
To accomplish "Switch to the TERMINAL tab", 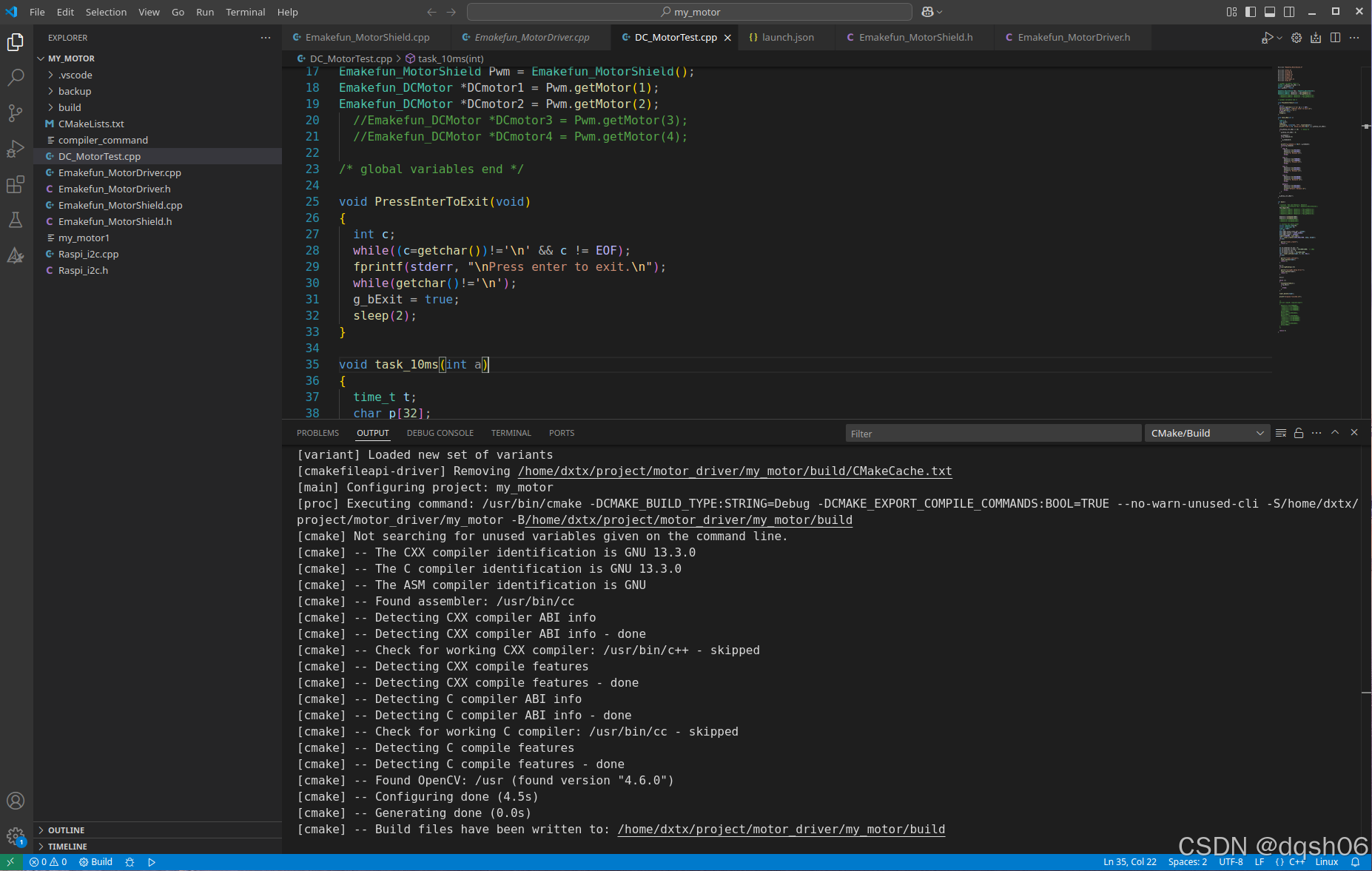I will pos(511,433).
